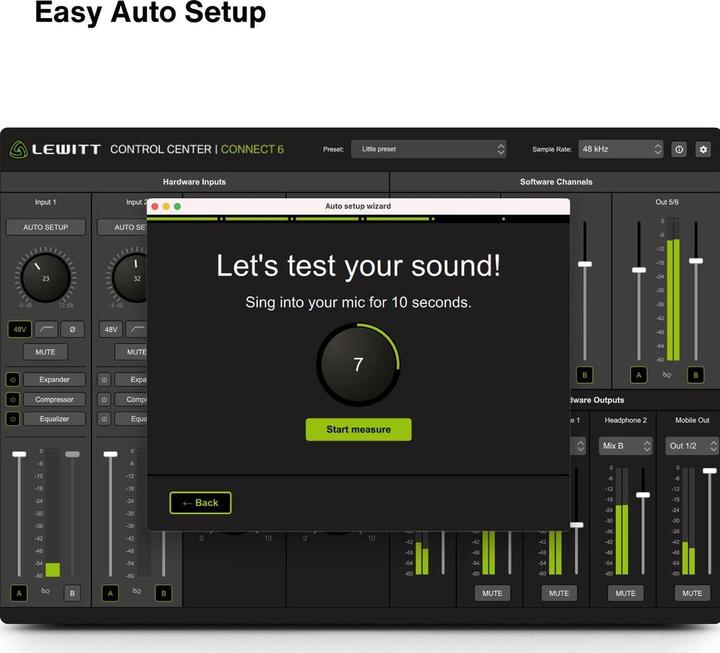Open Mobile Out Out 1/2 source dropdown
The height and width of the screenshot is (653, 720).
click(692, 445)
